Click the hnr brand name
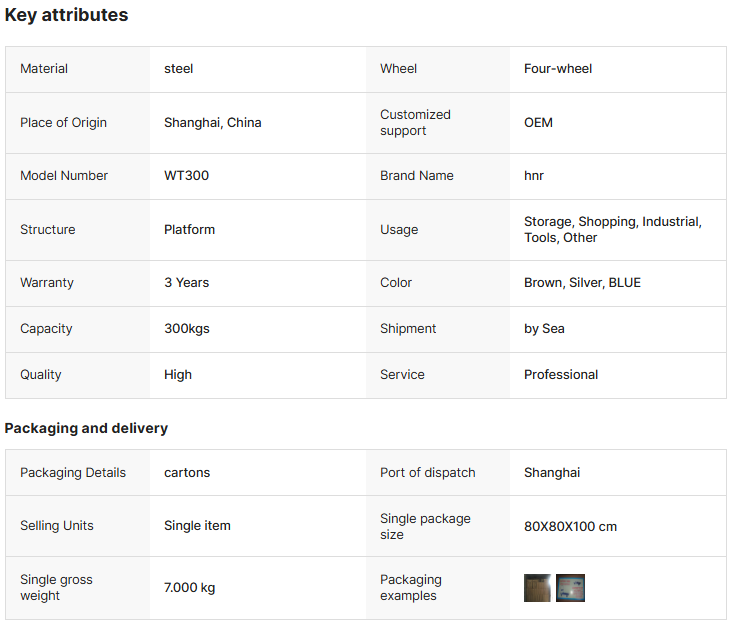The height and width of the screenshot is (629, 736). (534, 176)
